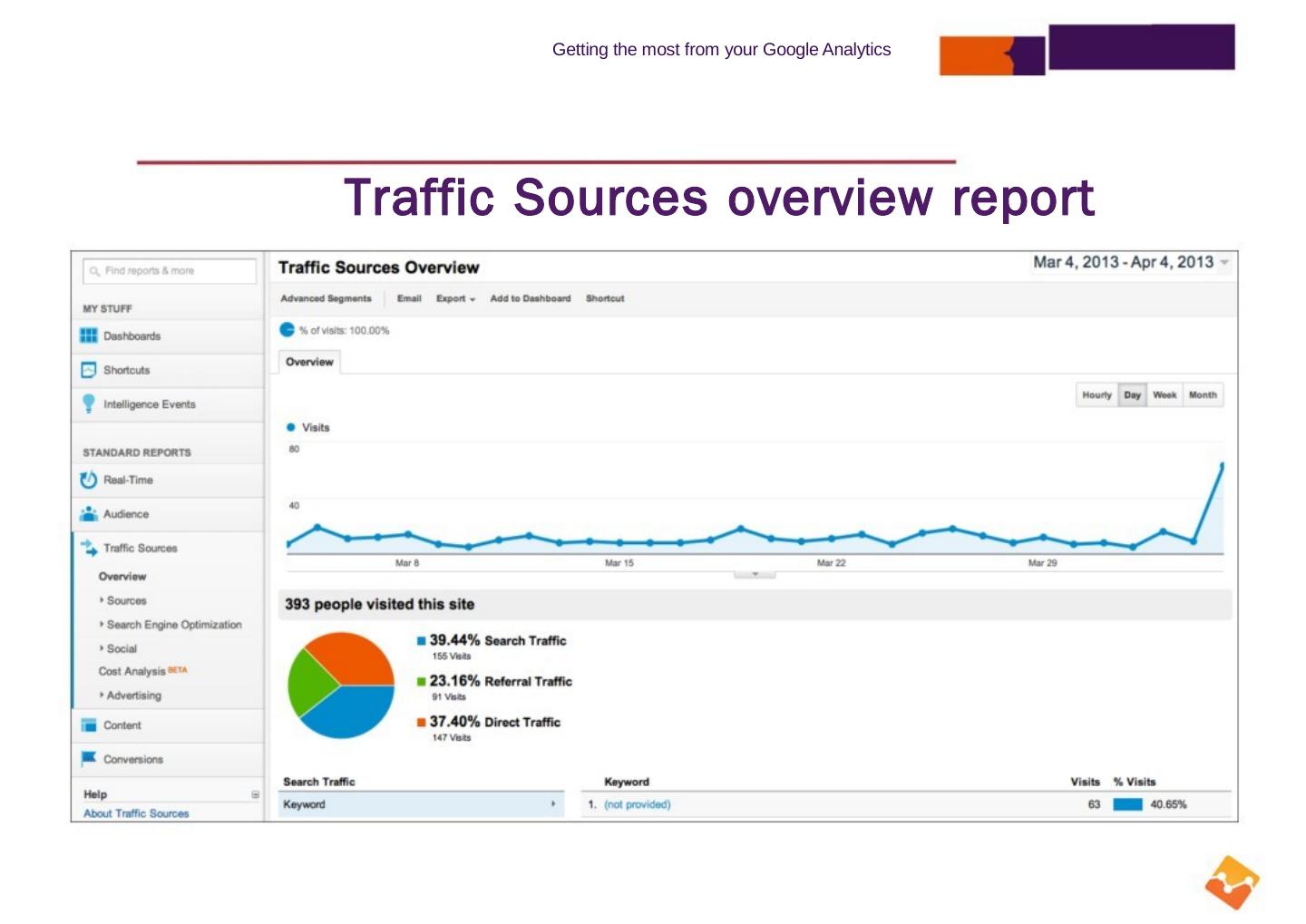Screen dimensions: 1306x924
Task: Click the Audience people icon
Action: [x=88, y=514]
